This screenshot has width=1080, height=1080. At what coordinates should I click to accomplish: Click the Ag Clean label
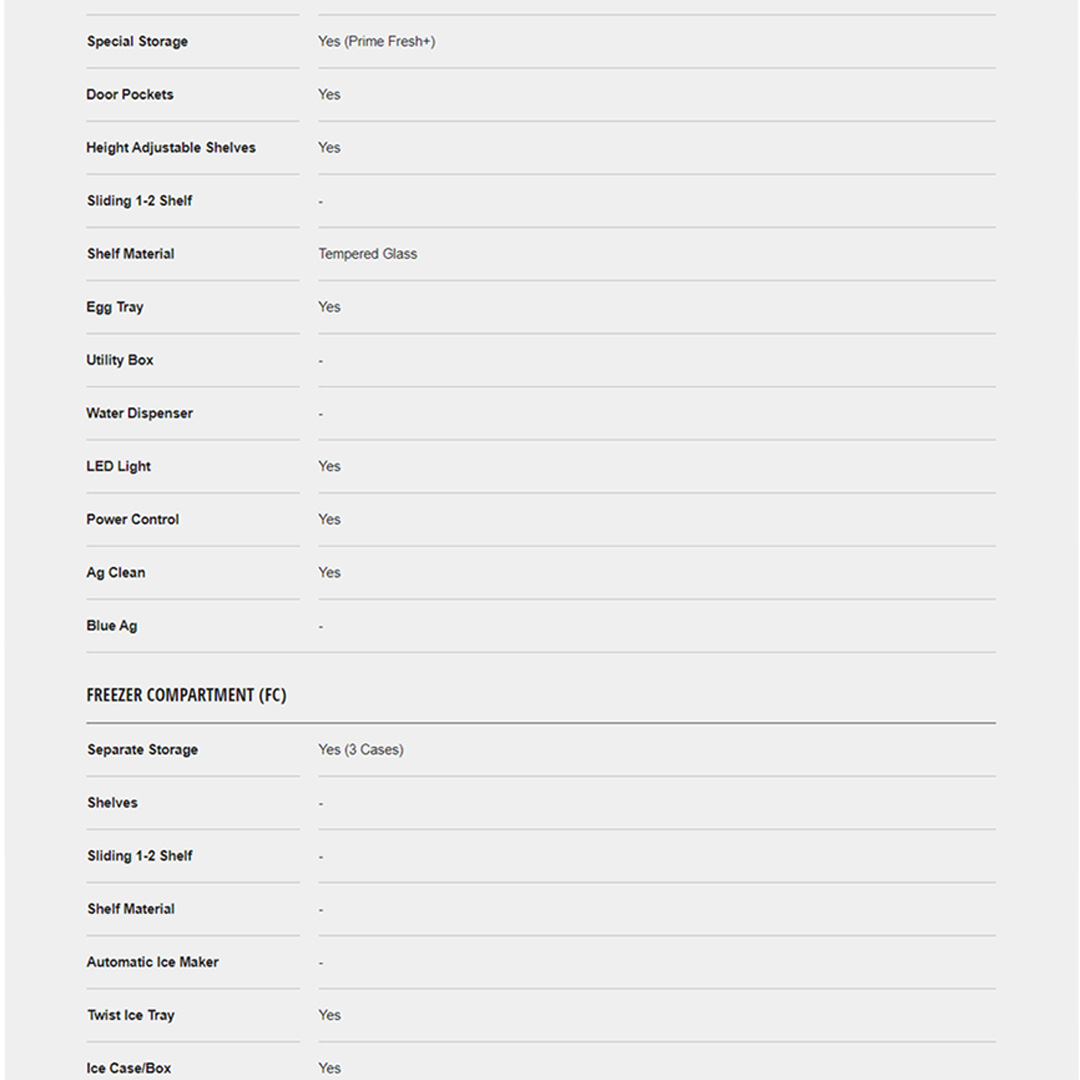tap(116, 572)
